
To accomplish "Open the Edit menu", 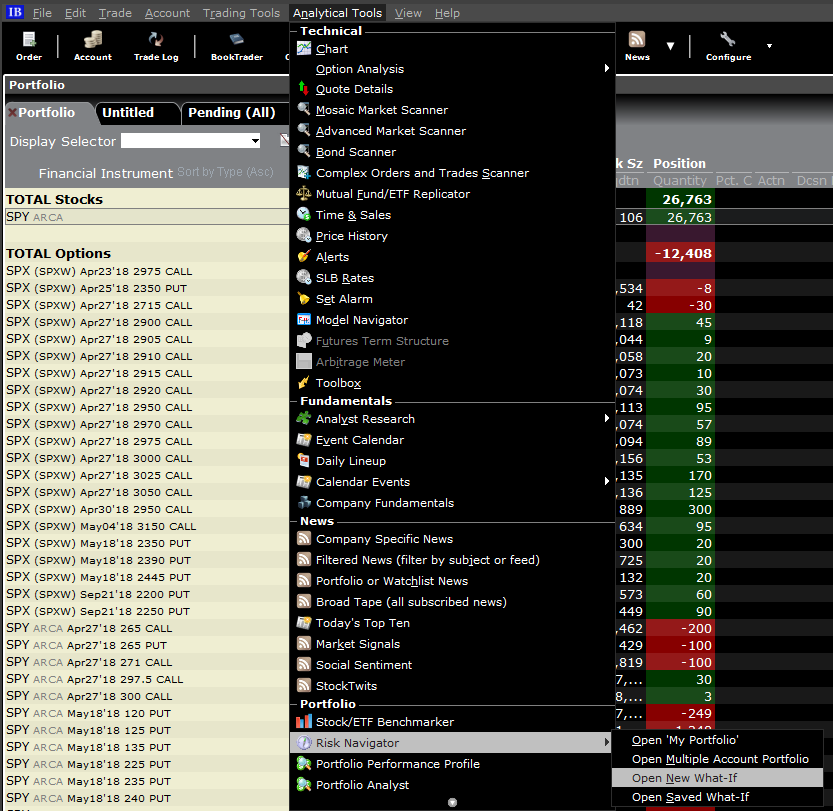I will coord(75,13).
